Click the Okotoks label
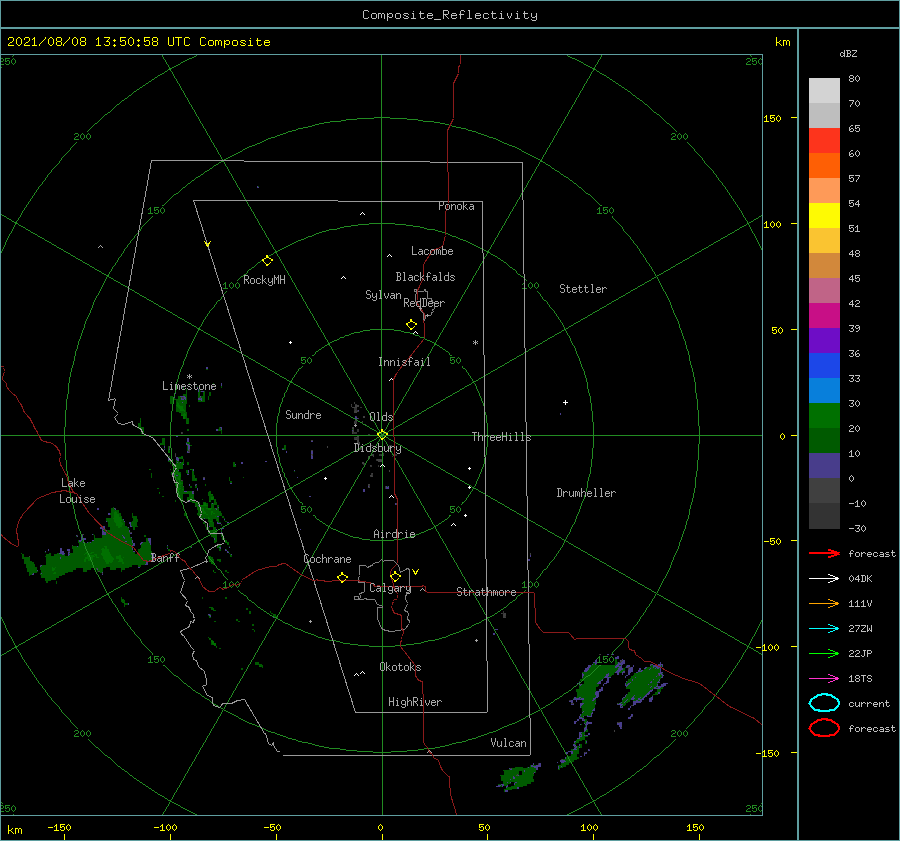Screen dimensions: 900x841 click(x=400, y=667)
